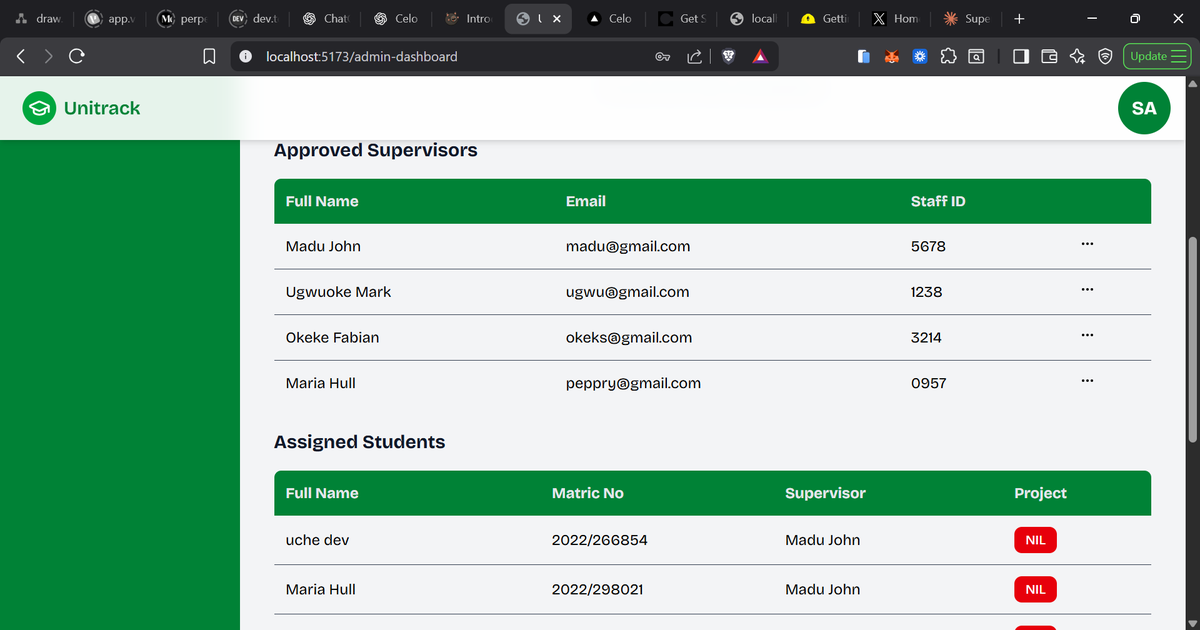Reload the page with refresh icon
This screenshot has height=630, width=1200.
click(77, 56)
